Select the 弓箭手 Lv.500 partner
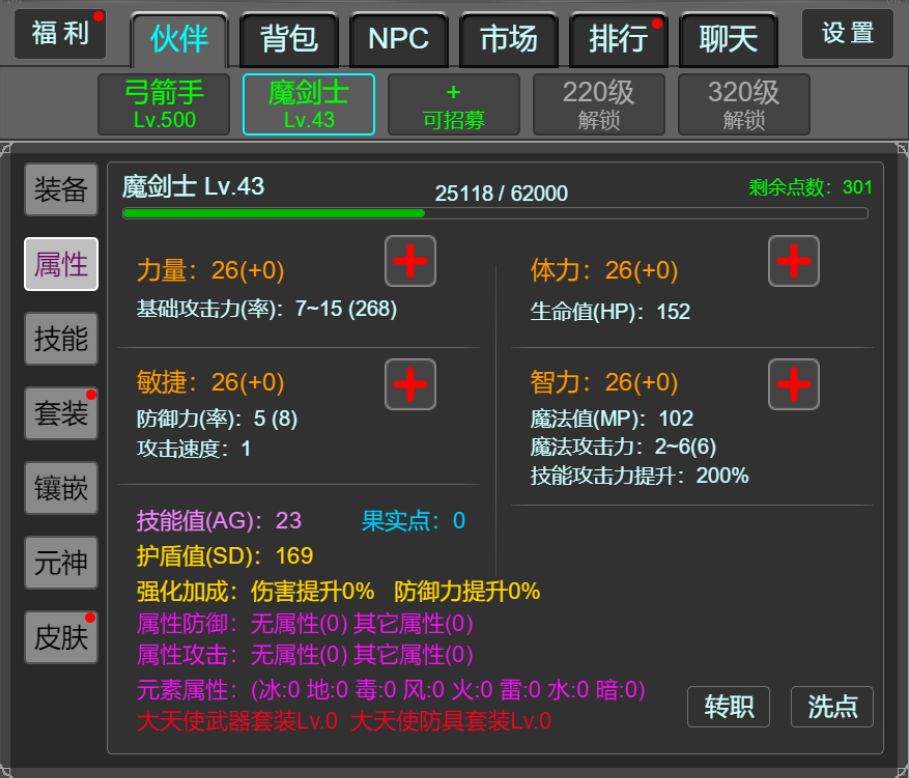Viewport: 909px width, 778px height. (164, 104)
